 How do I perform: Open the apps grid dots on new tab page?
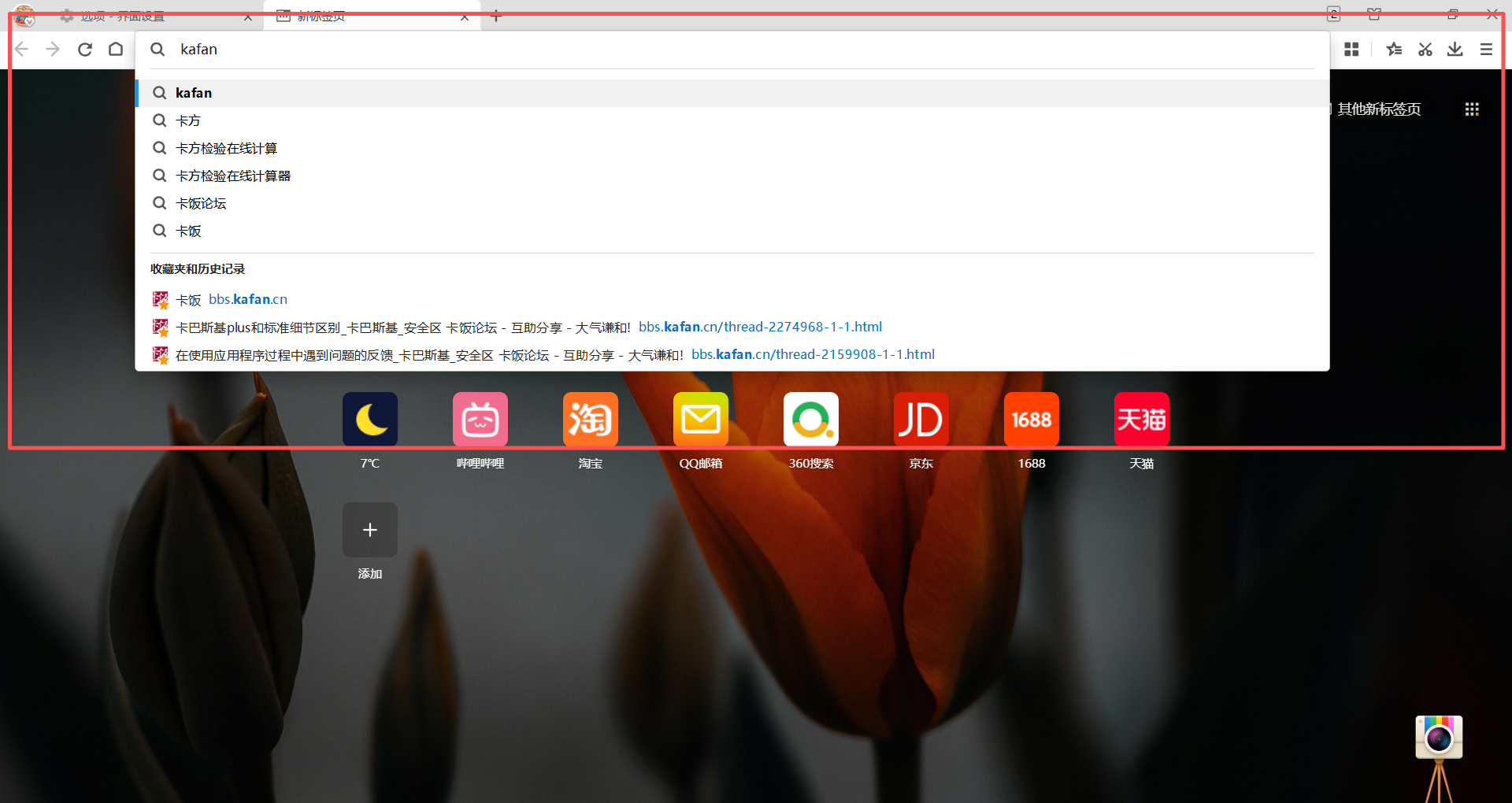pos(1471,109)
